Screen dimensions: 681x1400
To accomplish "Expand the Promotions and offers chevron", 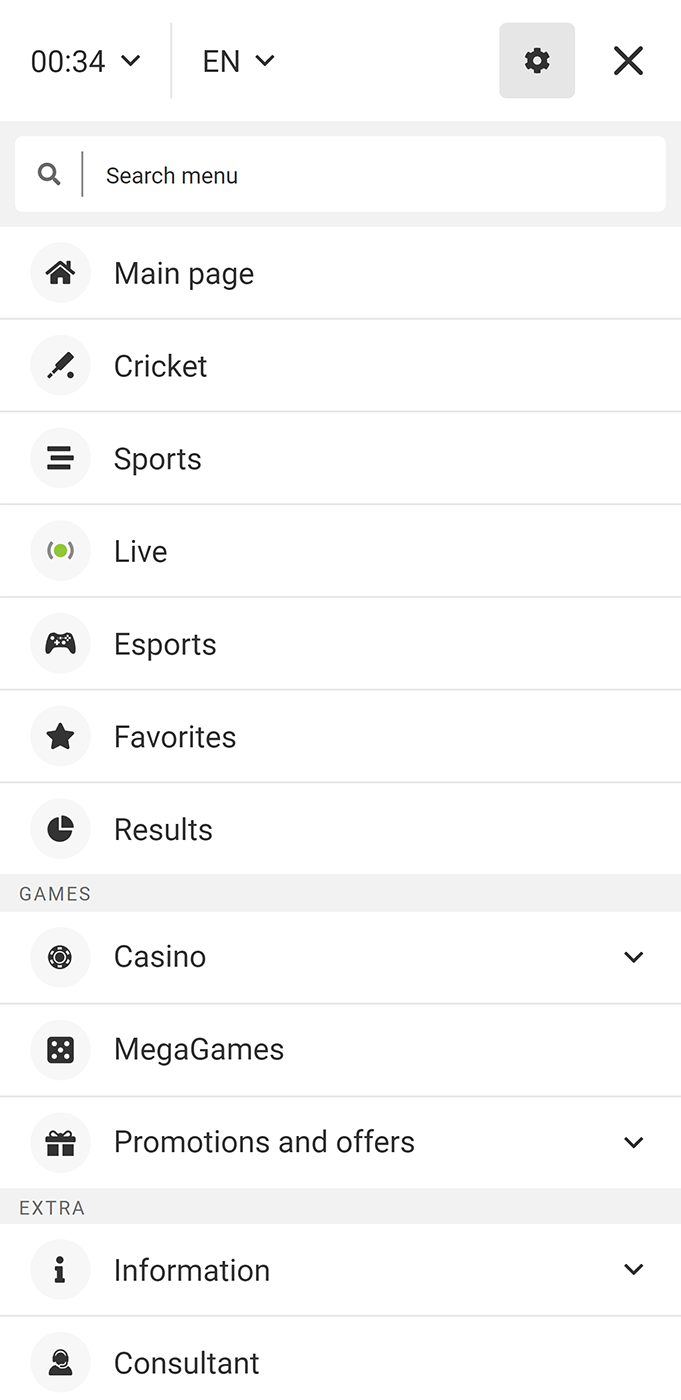I will [x=633, y=1142].
